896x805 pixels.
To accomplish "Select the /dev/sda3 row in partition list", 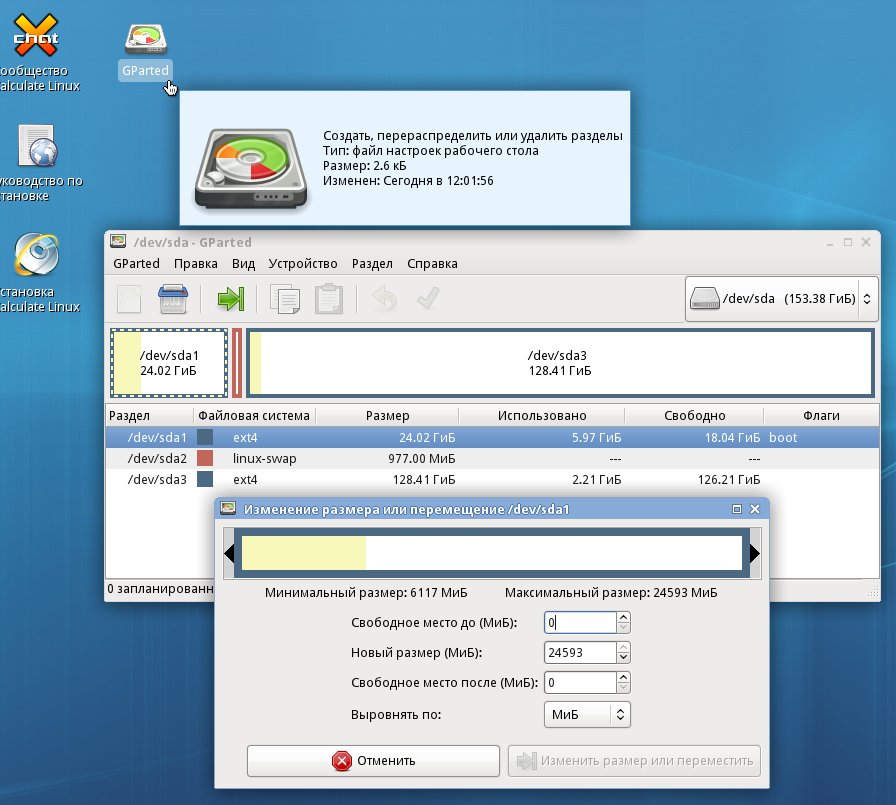I will 492,479.
